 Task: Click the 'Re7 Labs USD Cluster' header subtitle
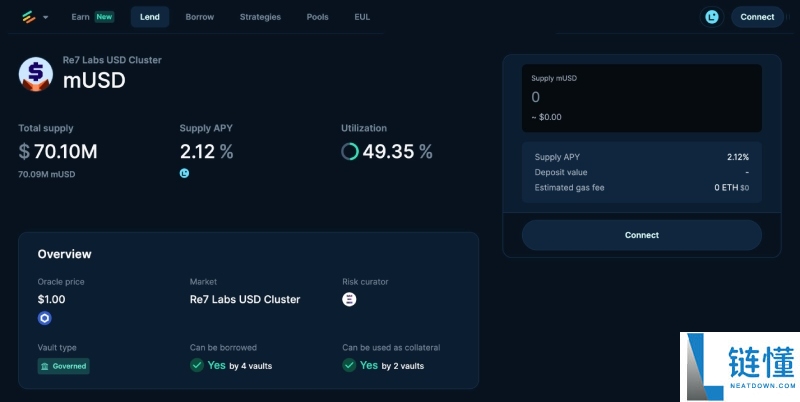(112, 60)
